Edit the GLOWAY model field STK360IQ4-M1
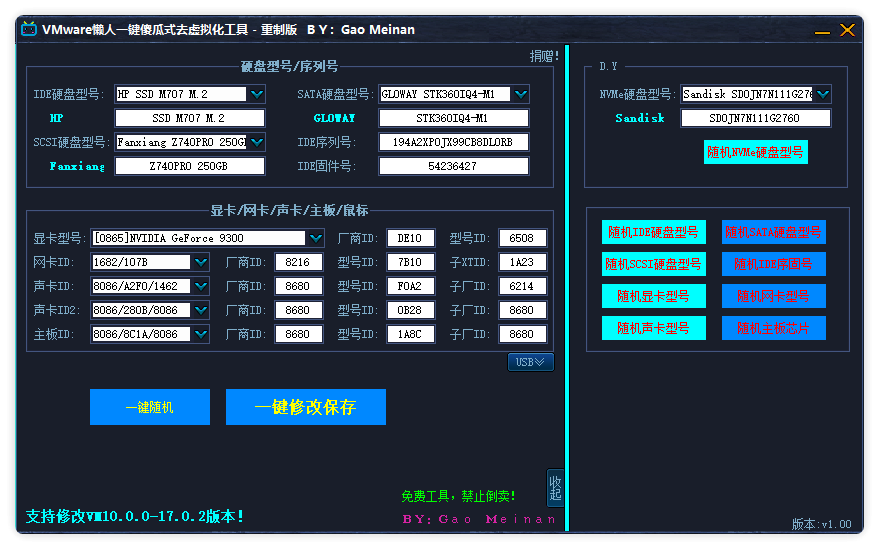The height and width of the screenshot is (549, 879). (x=454, y=118)
